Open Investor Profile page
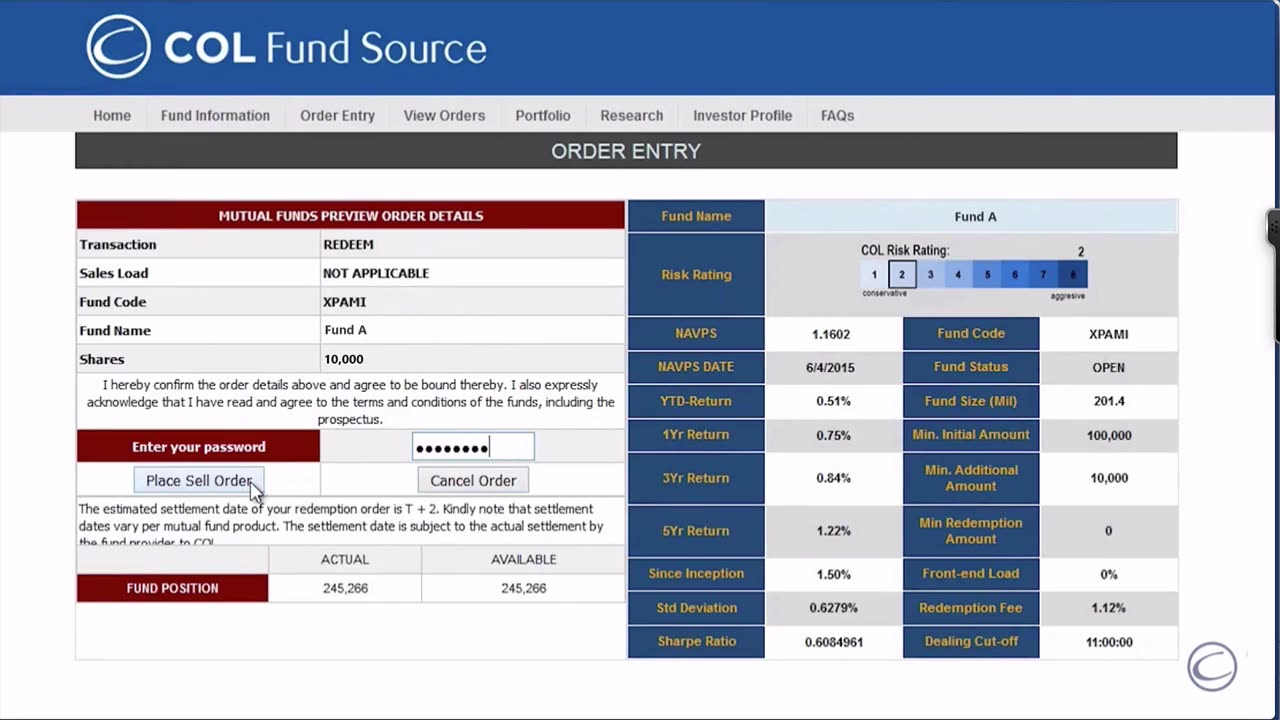The image size is (1280, 720). [x=742, y=115]
